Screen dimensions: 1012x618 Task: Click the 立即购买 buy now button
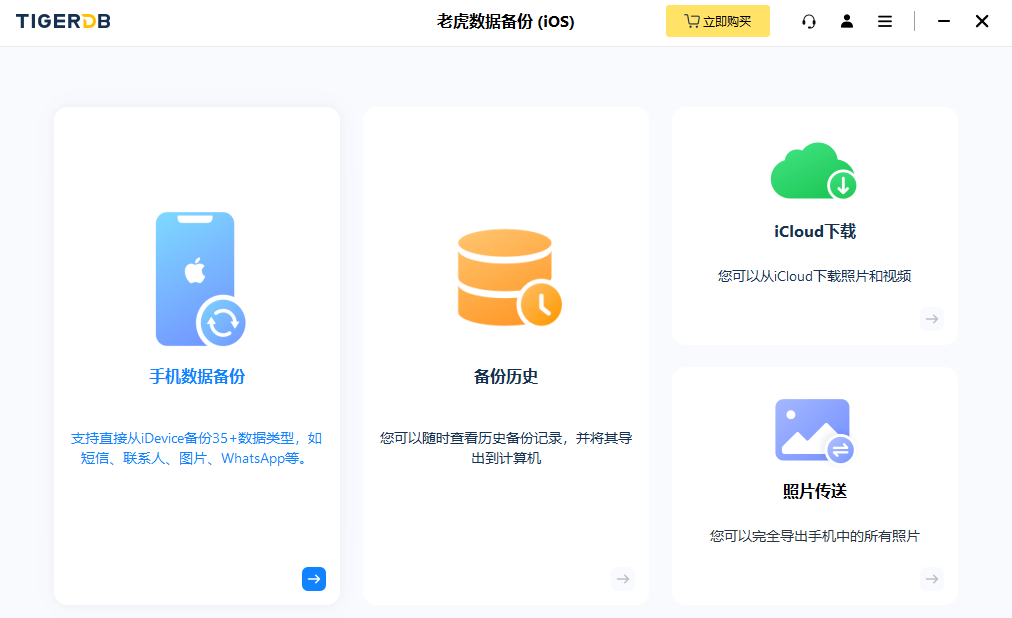pyautogui.click(x=718, y=21)
